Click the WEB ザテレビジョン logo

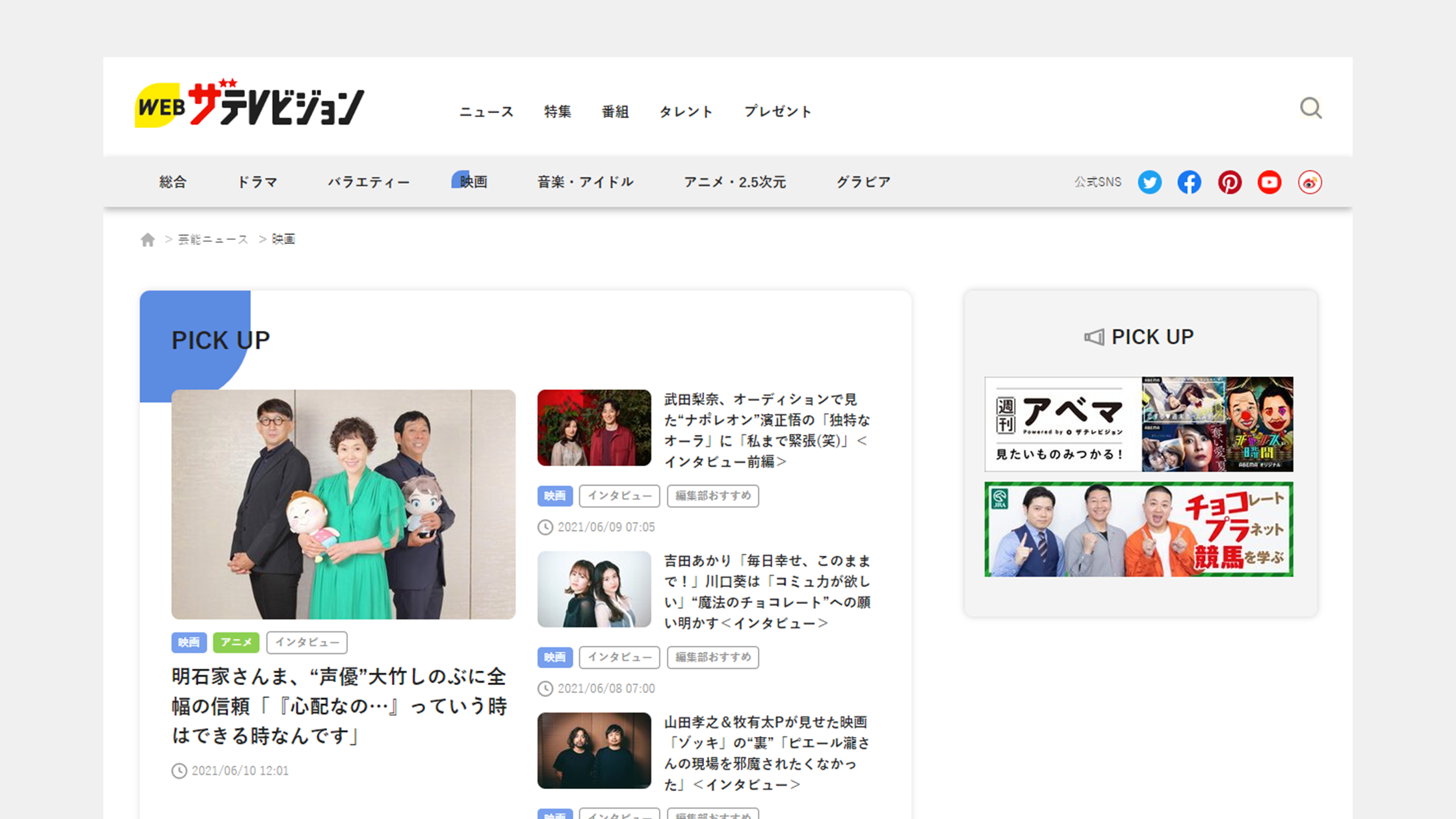pos(250,104)
